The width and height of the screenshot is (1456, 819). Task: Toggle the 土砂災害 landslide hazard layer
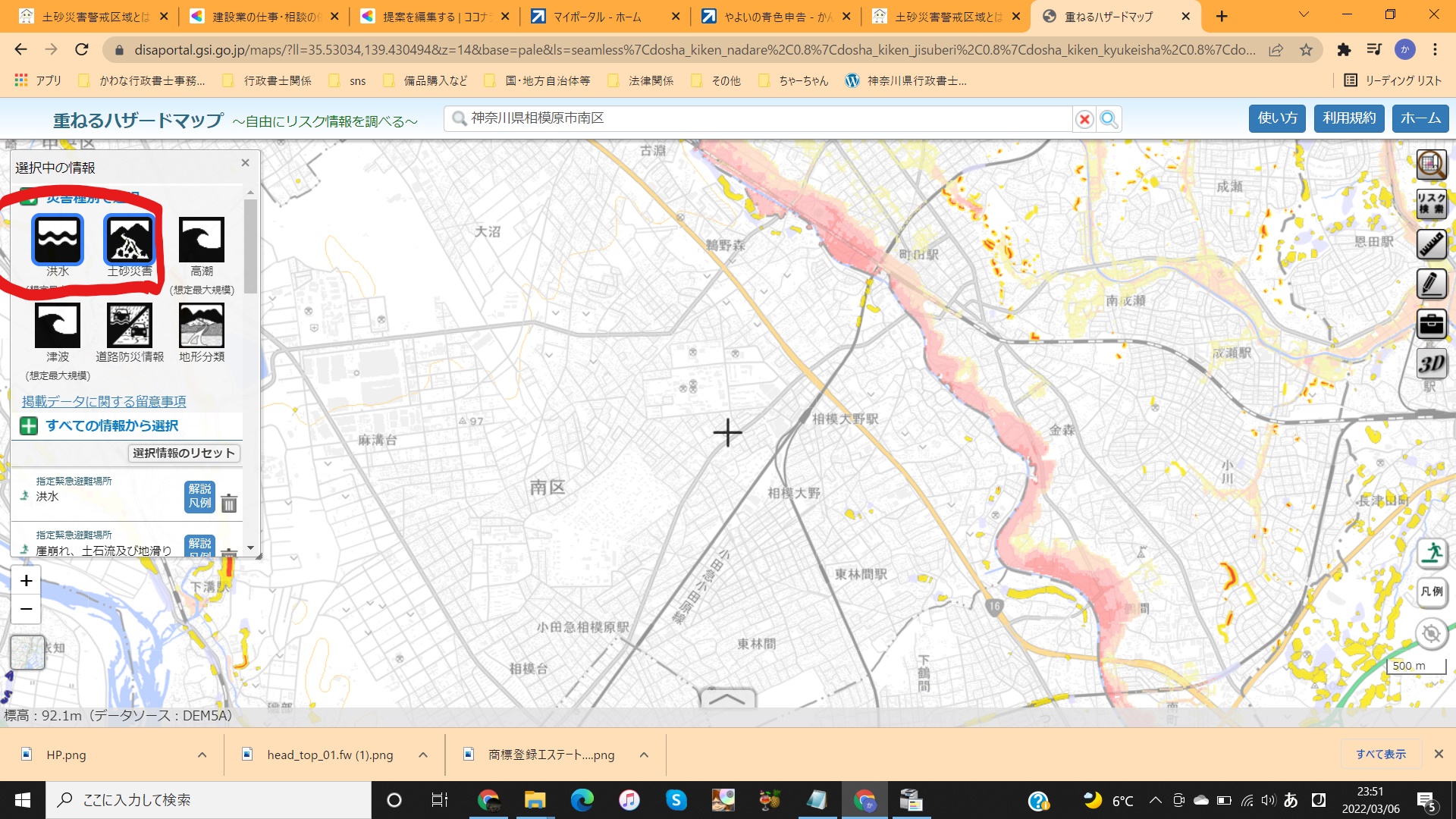[130, 240]
